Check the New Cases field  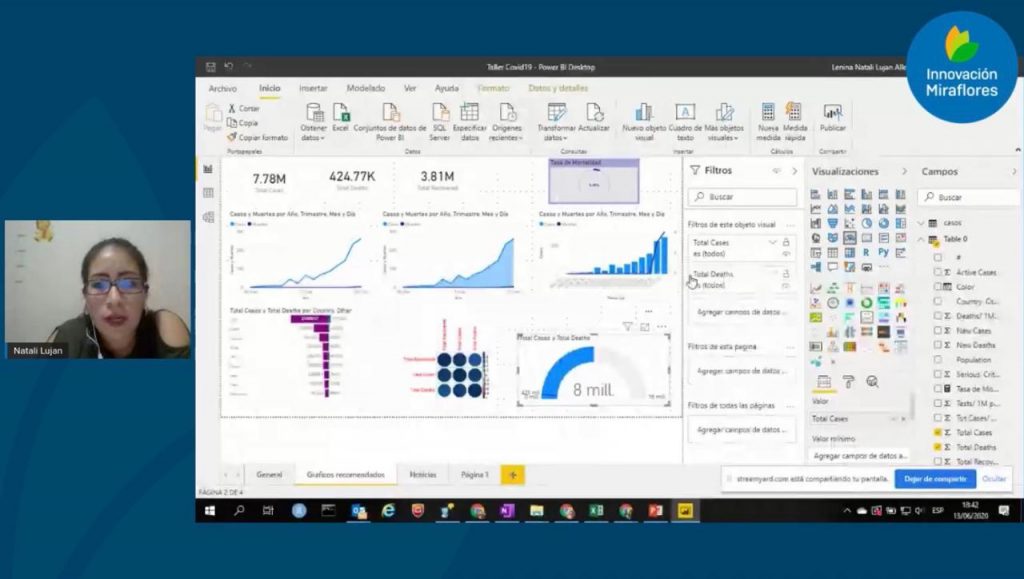(x=938, y=330)
